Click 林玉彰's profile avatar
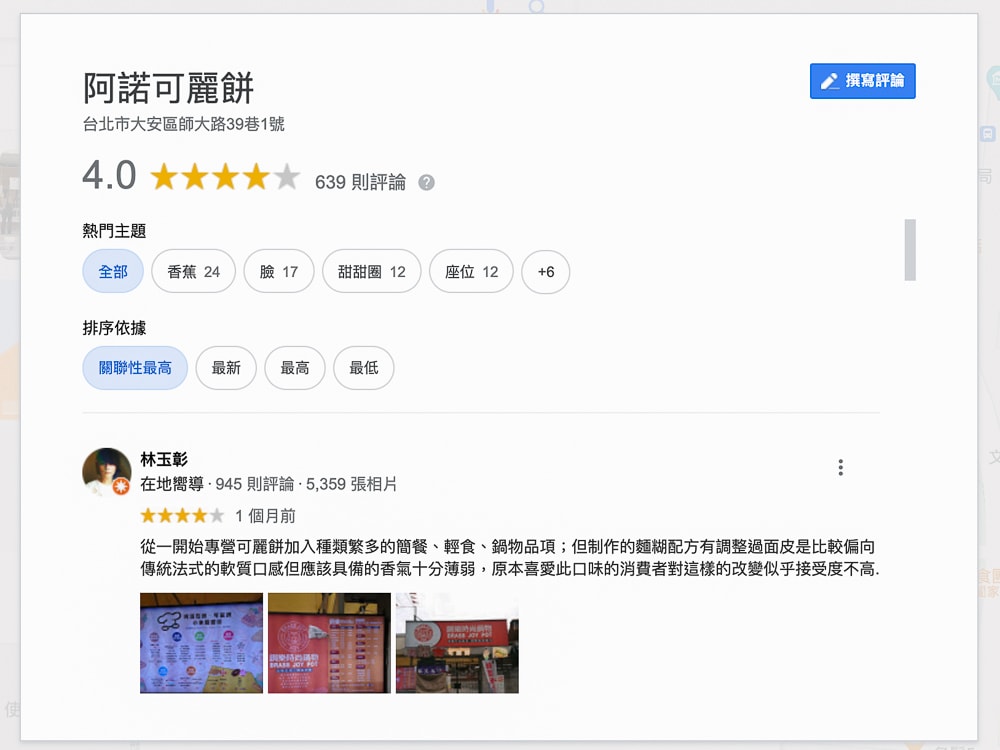This screenshot has width=1000, height=750. pyautogui.click(x=106, y=472)
